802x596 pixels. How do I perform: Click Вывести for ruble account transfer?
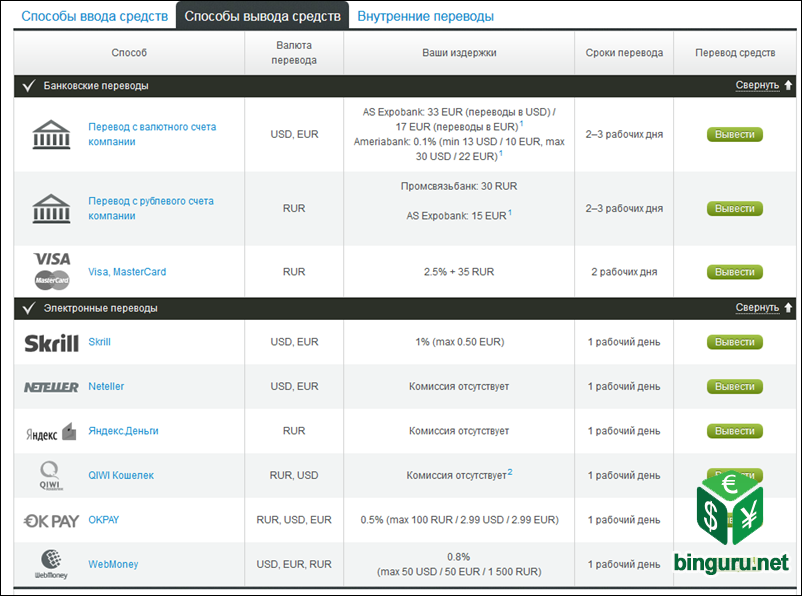click(x=734, y=209)
